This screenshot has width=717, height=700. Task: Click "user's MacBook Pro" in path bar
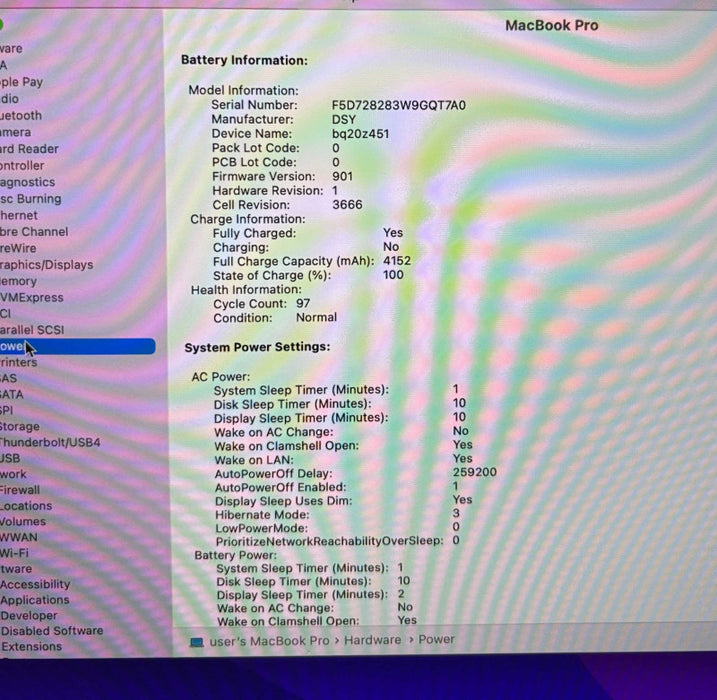tap(269, 641)
